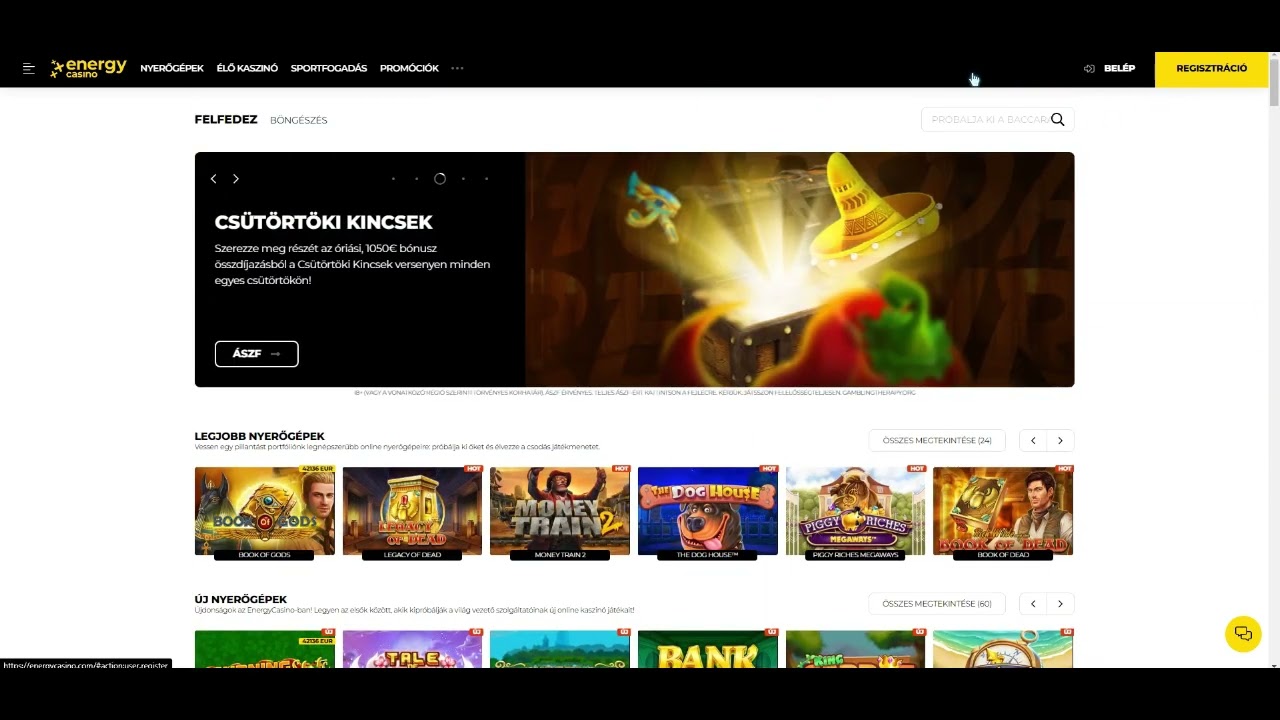The width and height of the screenshot is (1280, 720).
Task: Click the search magnifier icon
Action: coord(1057,120)
